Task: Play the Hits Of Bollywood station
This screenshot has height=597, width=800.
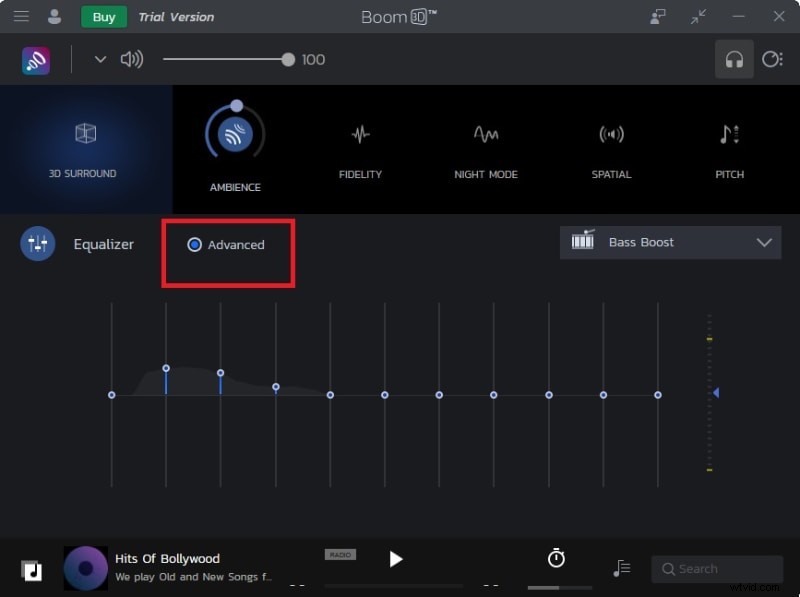Action: click(x=396, y=559)
